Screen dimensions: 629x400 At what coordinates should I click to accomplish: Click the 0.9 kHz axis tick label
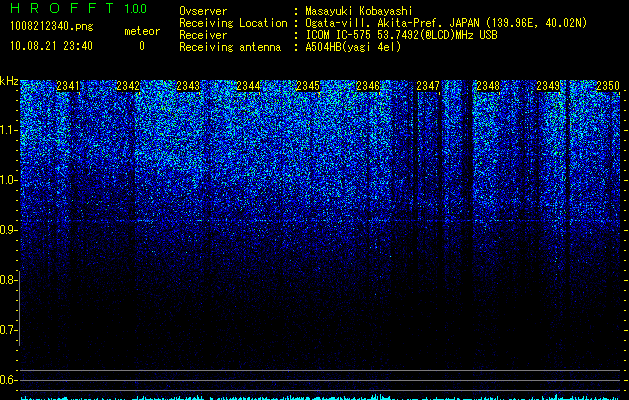coord(8,230)
